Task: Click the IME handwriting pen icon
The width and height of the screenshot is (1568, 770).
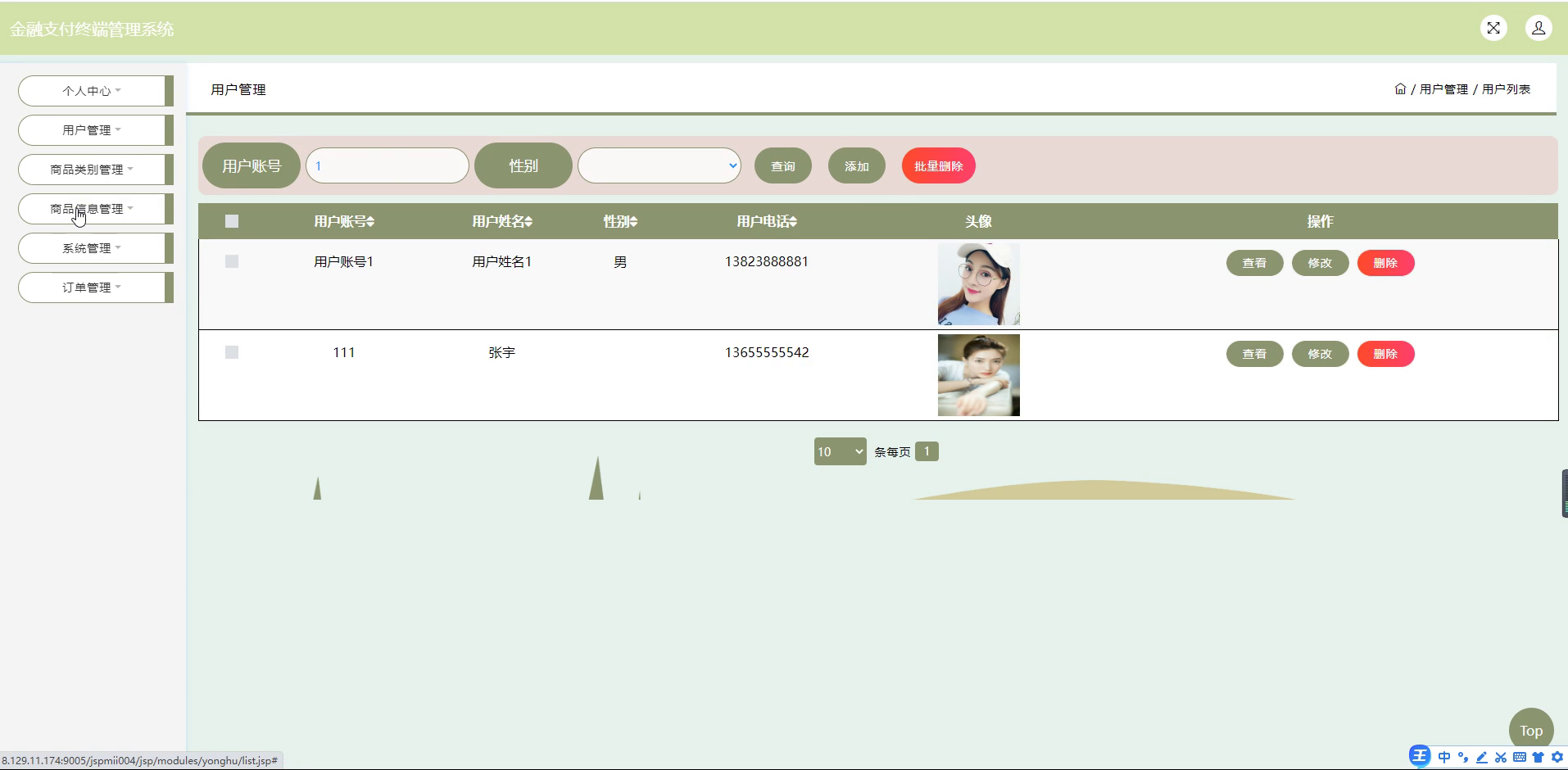Action: 1481,757
